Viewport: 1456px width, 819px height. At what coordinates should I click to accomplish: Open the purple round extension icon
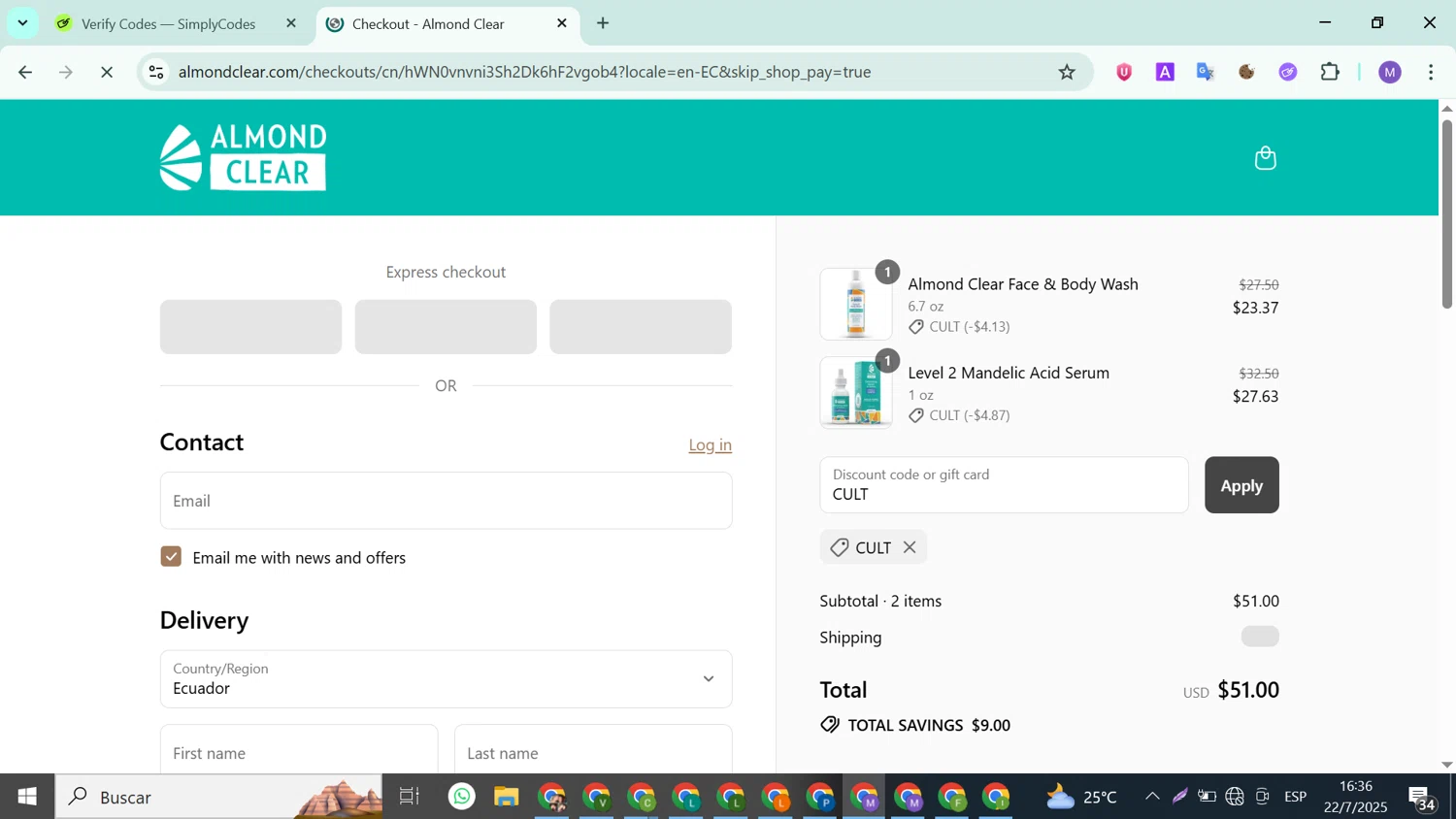point(1288,72)
